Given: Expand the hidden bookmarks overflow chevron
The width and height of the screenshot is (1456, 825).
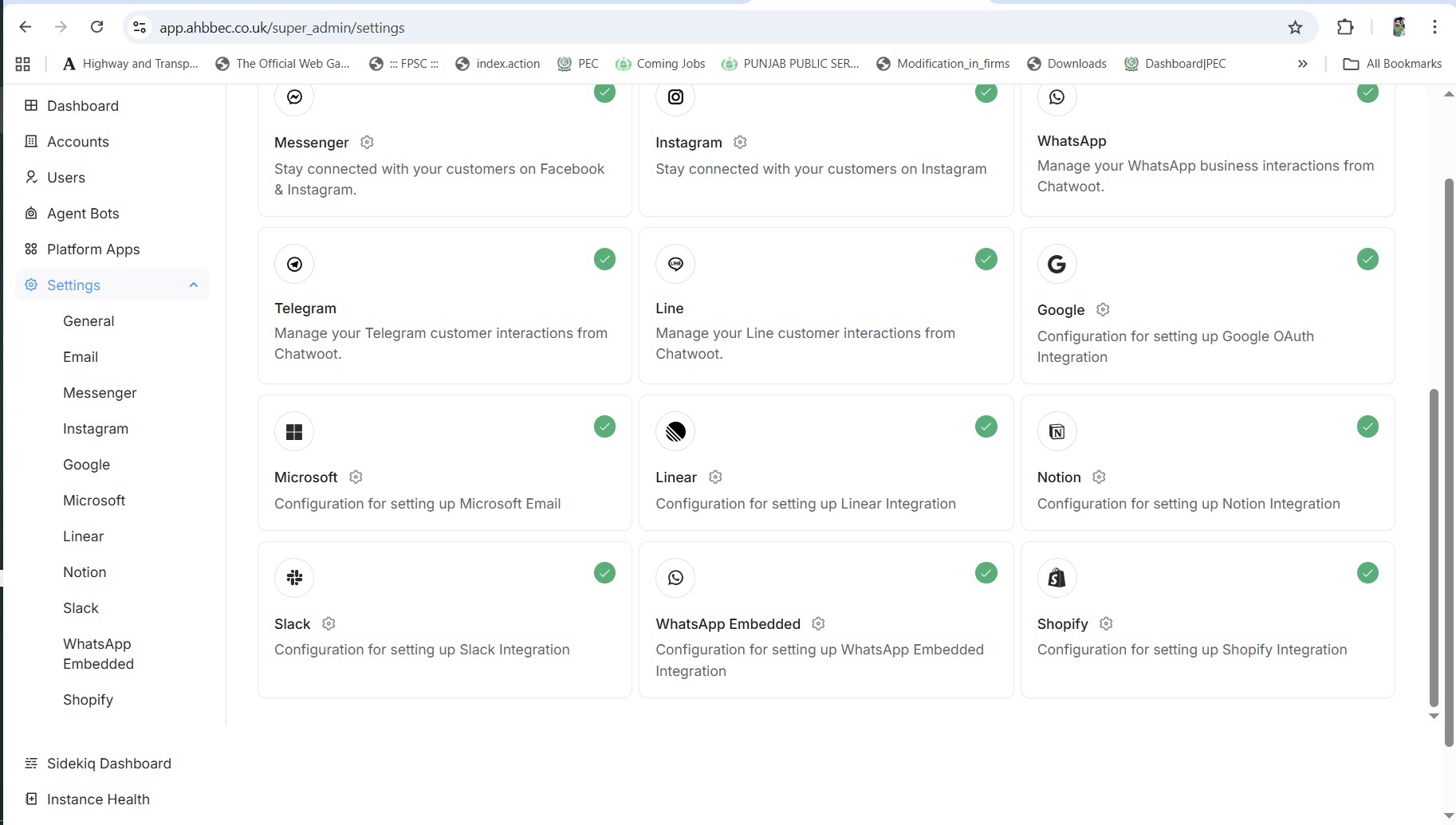Looking at the screenshot, I should (1302, 64).
